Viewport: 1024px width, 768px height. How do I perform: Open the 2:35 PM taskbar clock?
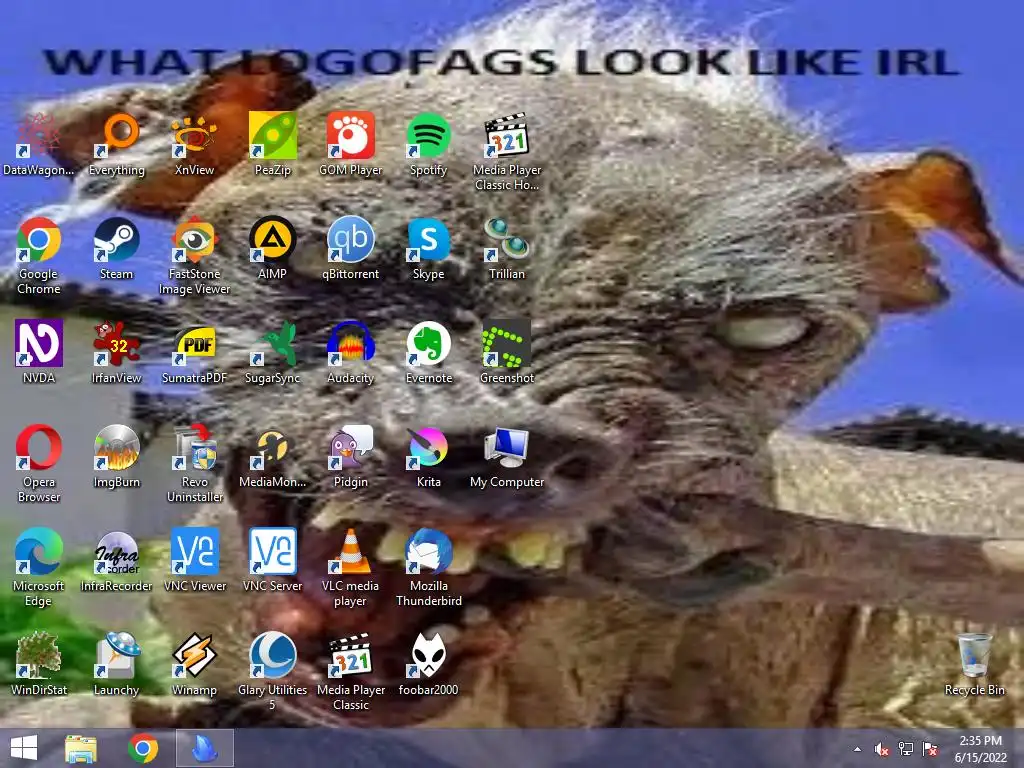(981, 749)
